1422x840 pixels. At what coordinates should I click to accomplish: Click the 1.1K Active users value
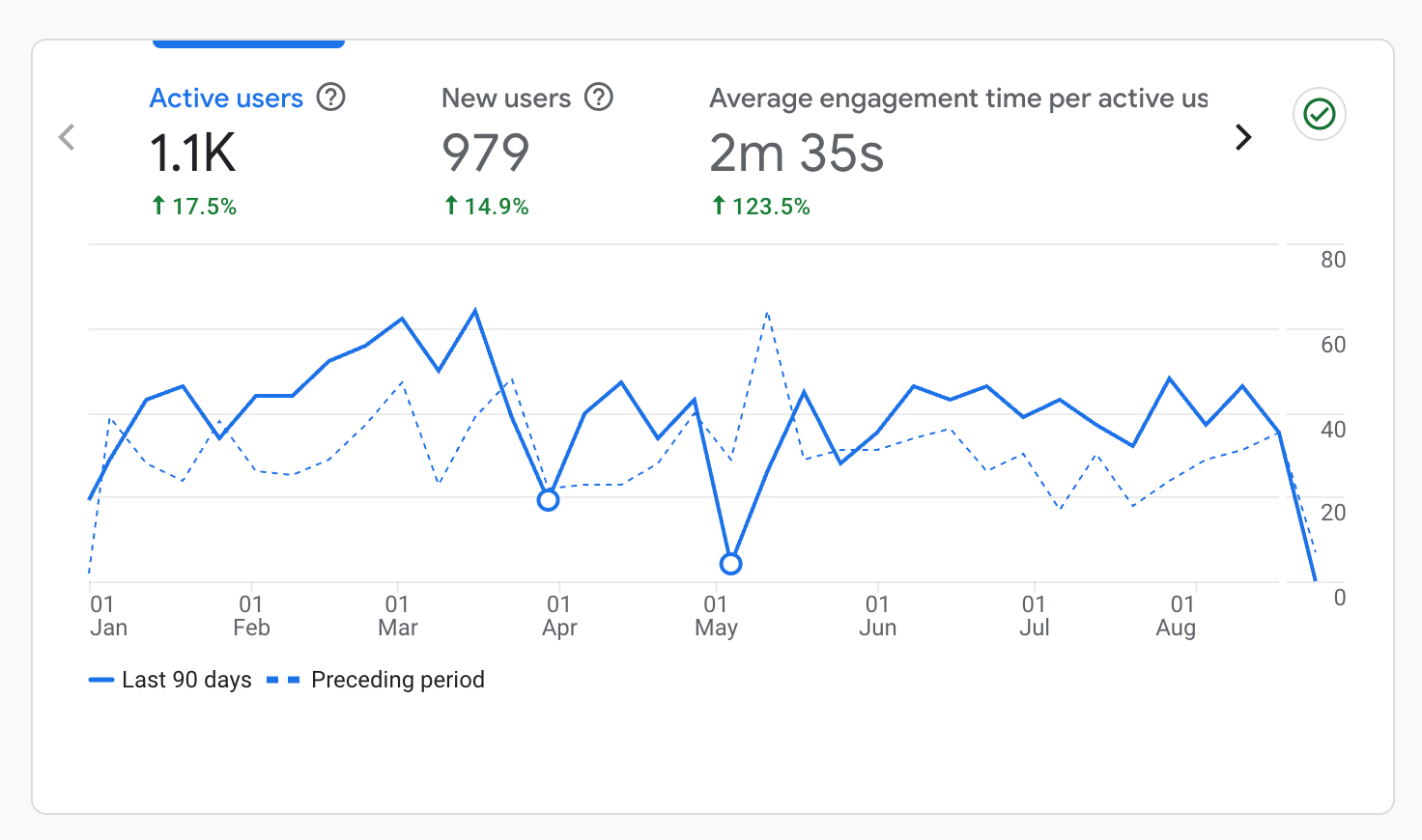coord(192,154)
